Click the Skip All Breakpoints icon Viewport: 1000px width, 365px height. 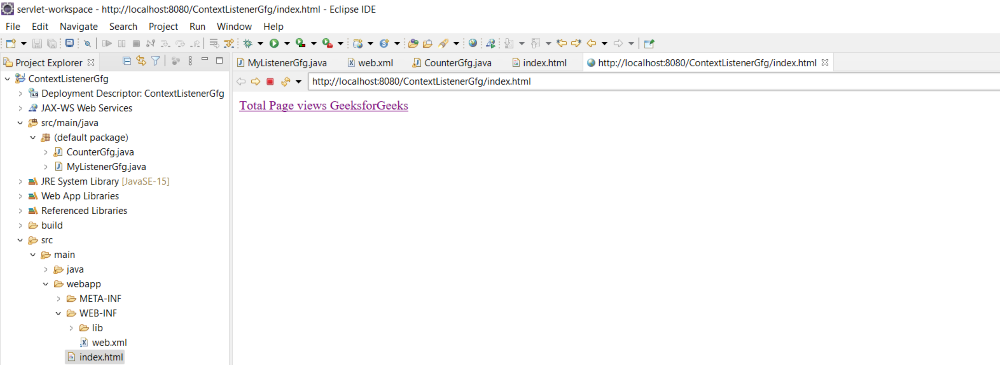point(87,43)
